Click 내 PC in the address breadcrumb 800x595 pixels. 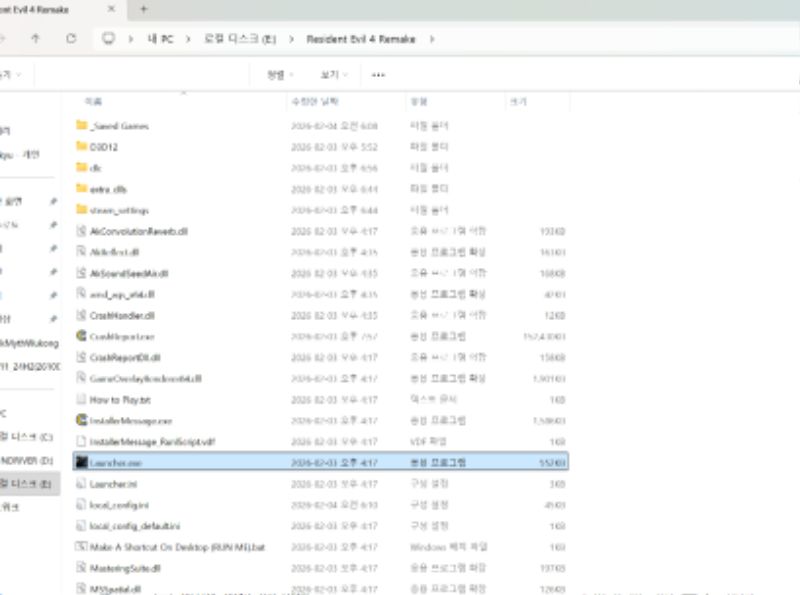click(162, 39)
